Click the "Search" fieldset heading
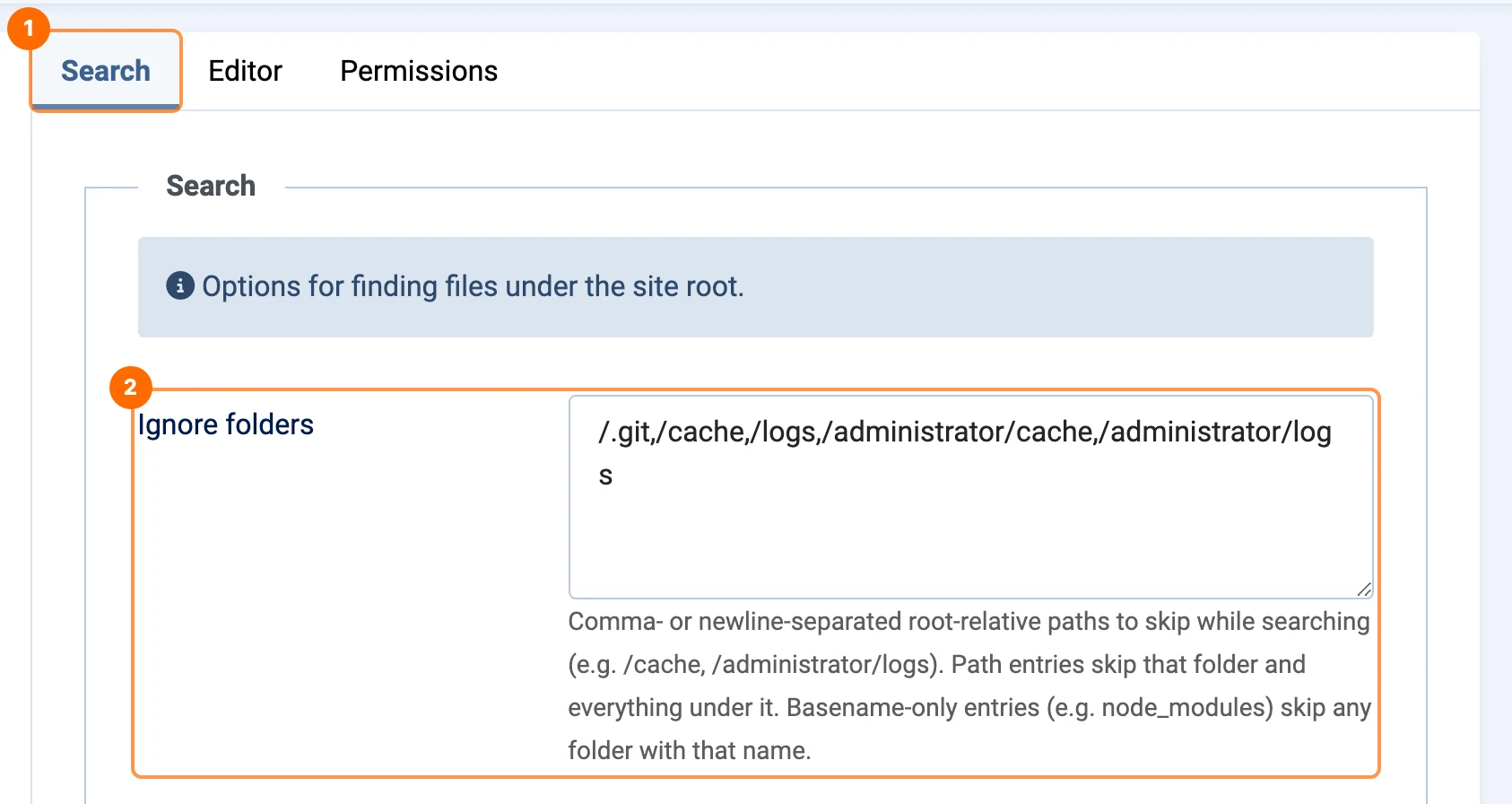 (x=211, y=186)
